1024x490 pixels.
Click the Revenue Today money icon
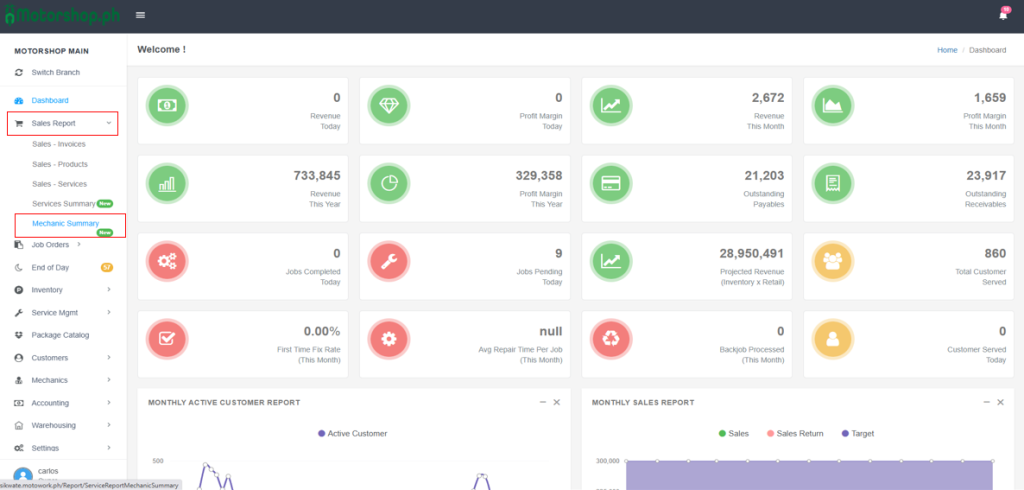pos(166,104)
